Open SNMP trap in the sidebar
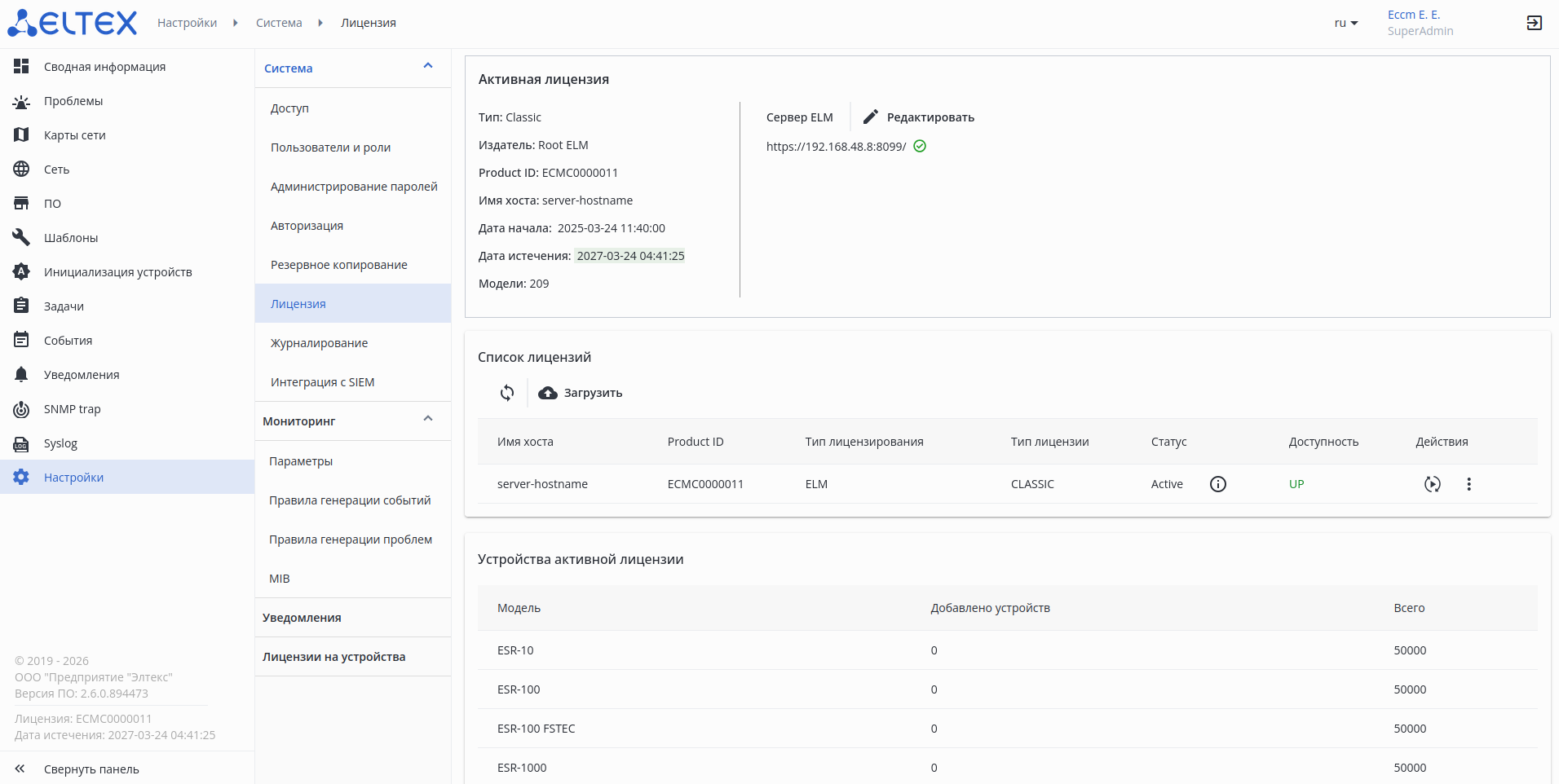 (x=72, y=409)
